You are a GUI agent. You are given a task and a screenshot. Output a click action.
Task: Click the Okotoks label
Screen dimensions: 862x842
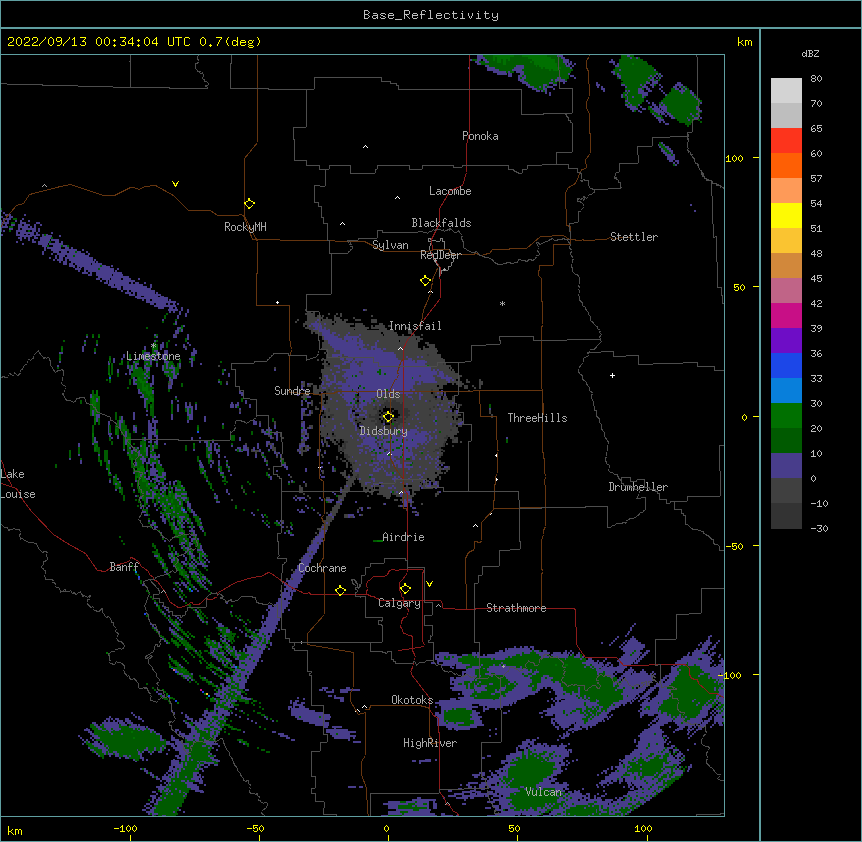tap(412, 700)
